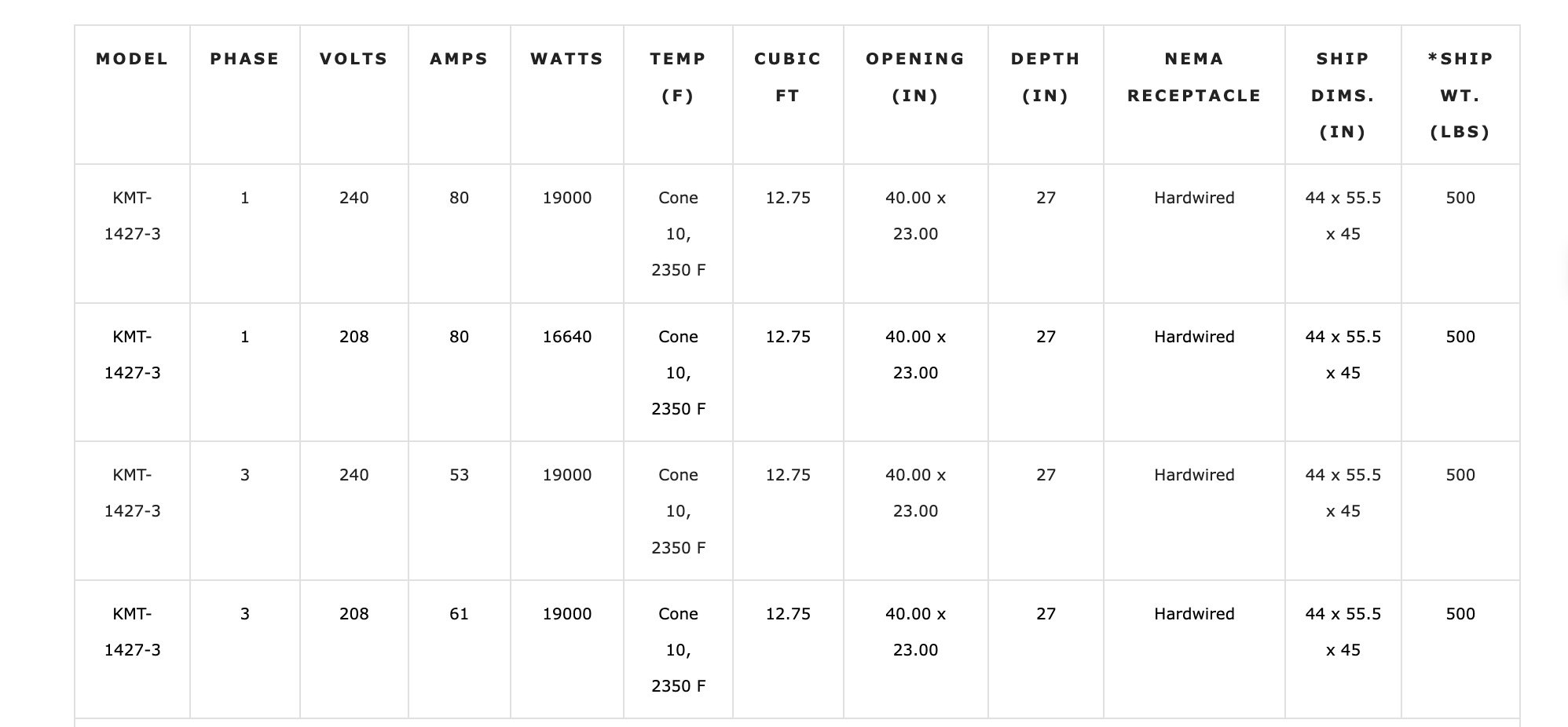Click the SHIP DIMS. (IN) header
1568x727 pixels.
(1343, 95)
